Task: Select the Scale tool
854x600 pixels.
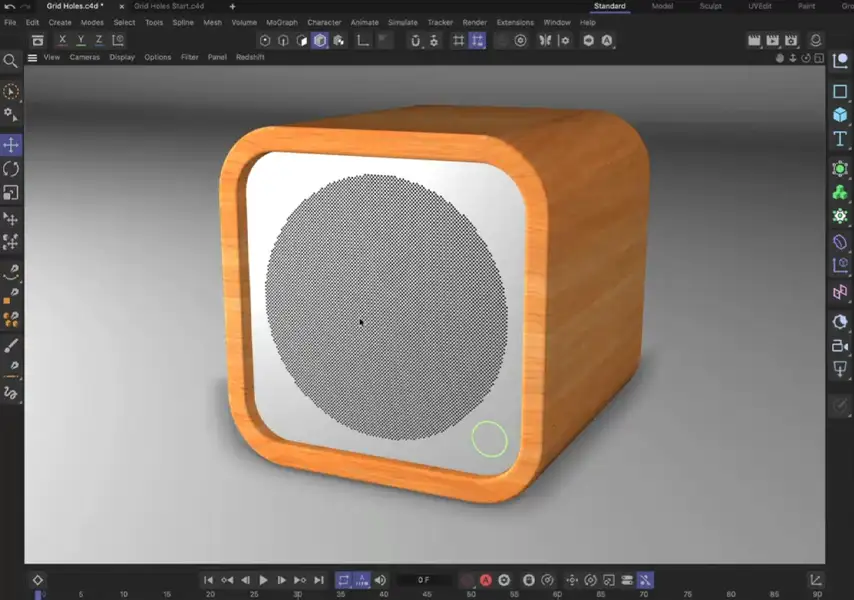Action: point(11,193)
